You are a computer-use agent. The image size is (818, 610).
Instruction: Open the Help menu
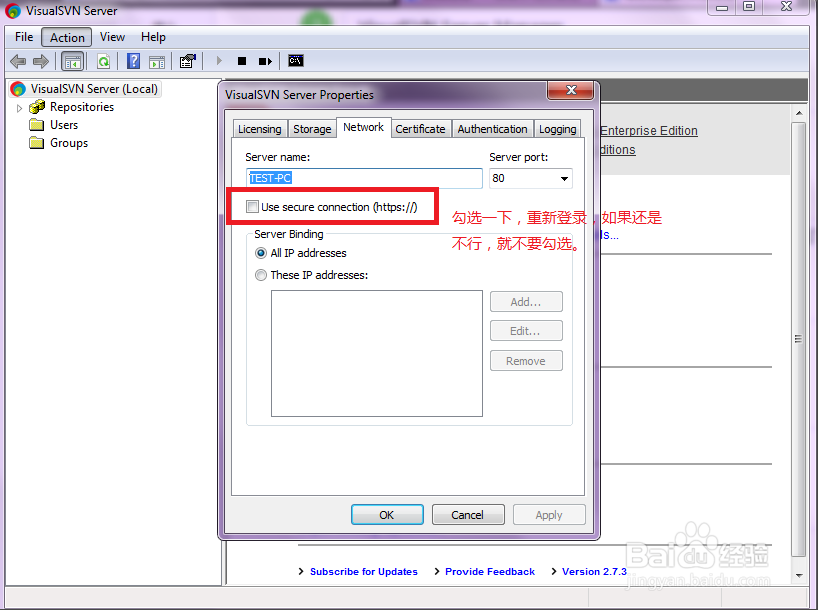click(x=153, y=37)
